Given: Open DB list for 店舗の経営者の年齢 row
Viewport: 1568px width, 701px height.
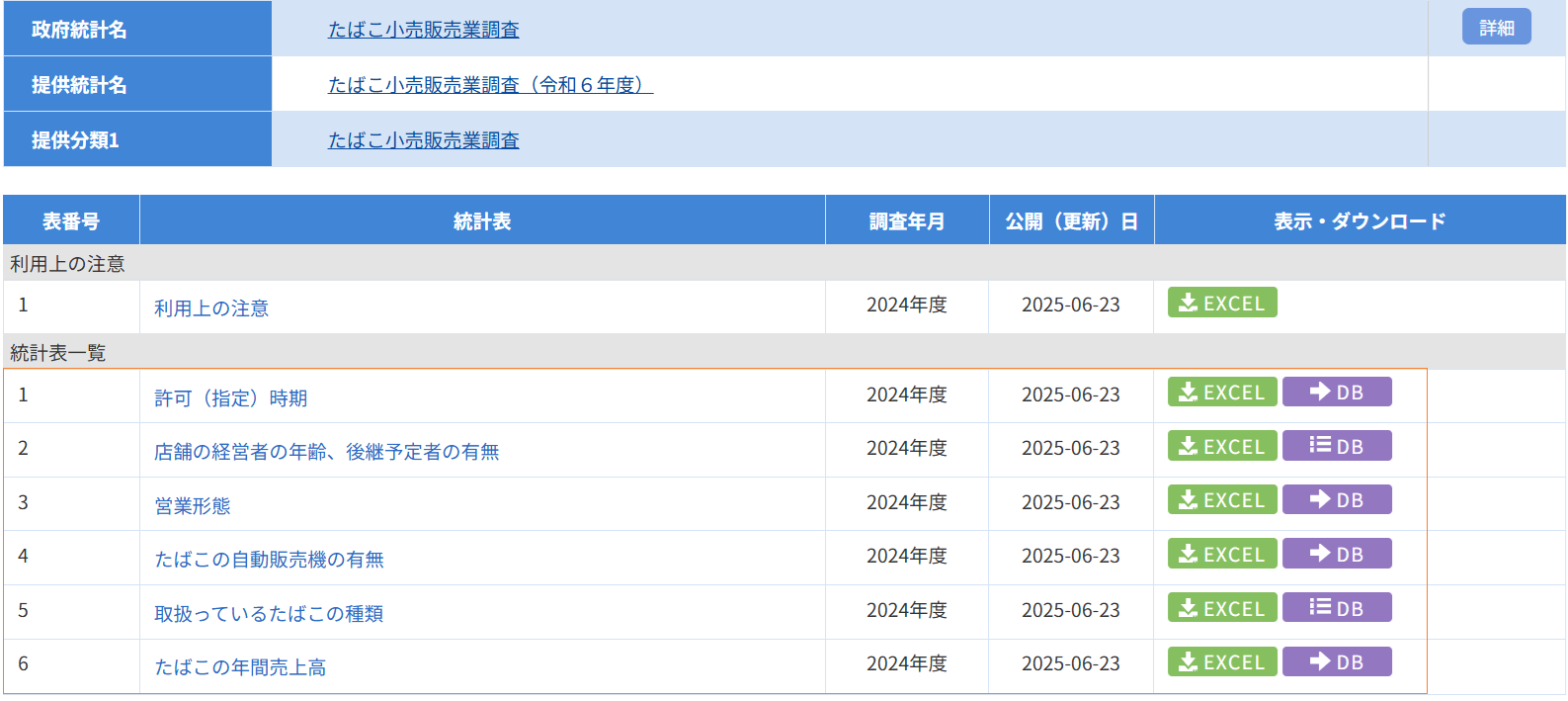Looking at the screenshot, I should pyautogui.click(x=1336, y=446).
